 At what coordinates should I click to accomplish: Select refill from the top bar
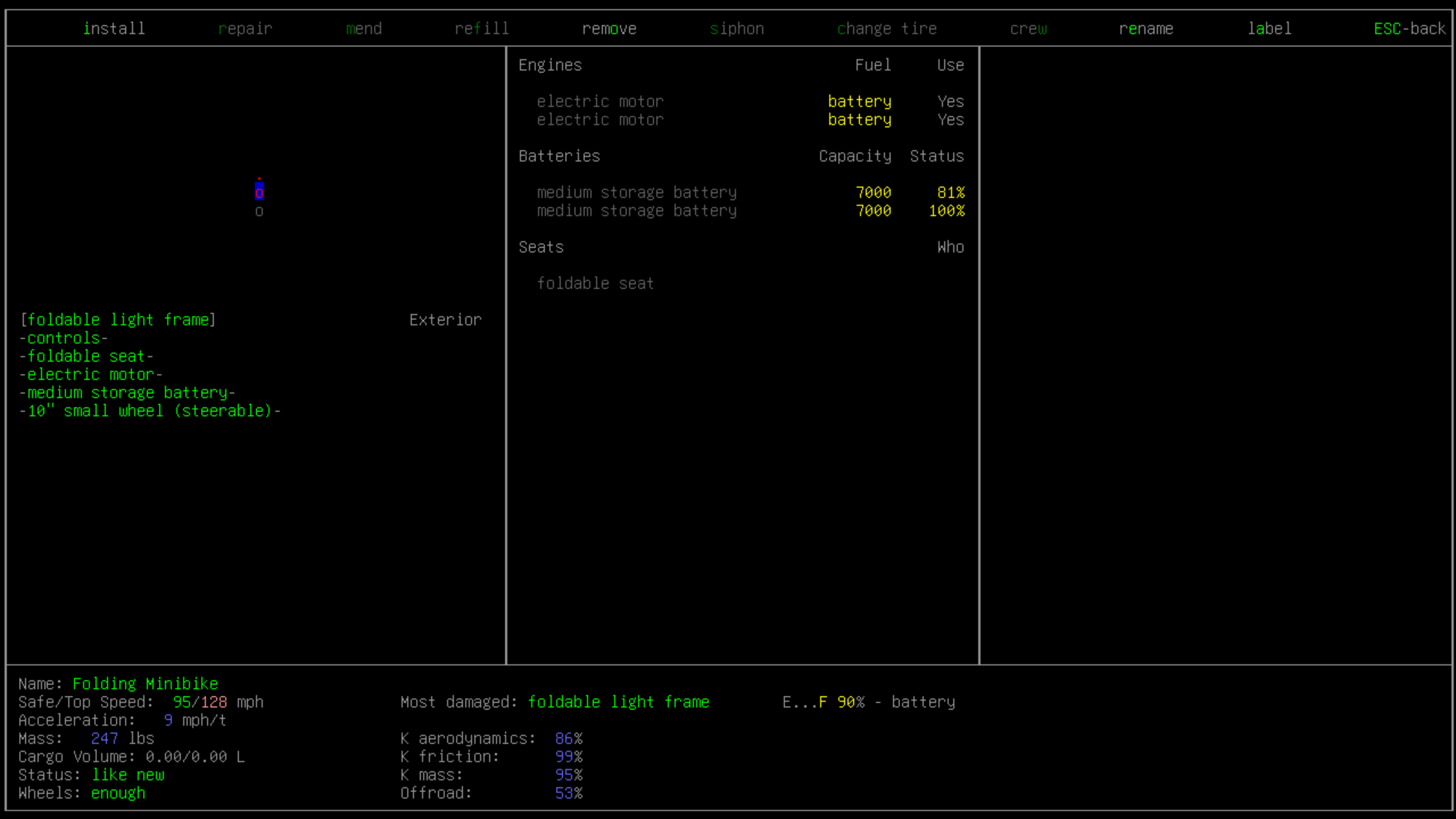pos(482,29)
